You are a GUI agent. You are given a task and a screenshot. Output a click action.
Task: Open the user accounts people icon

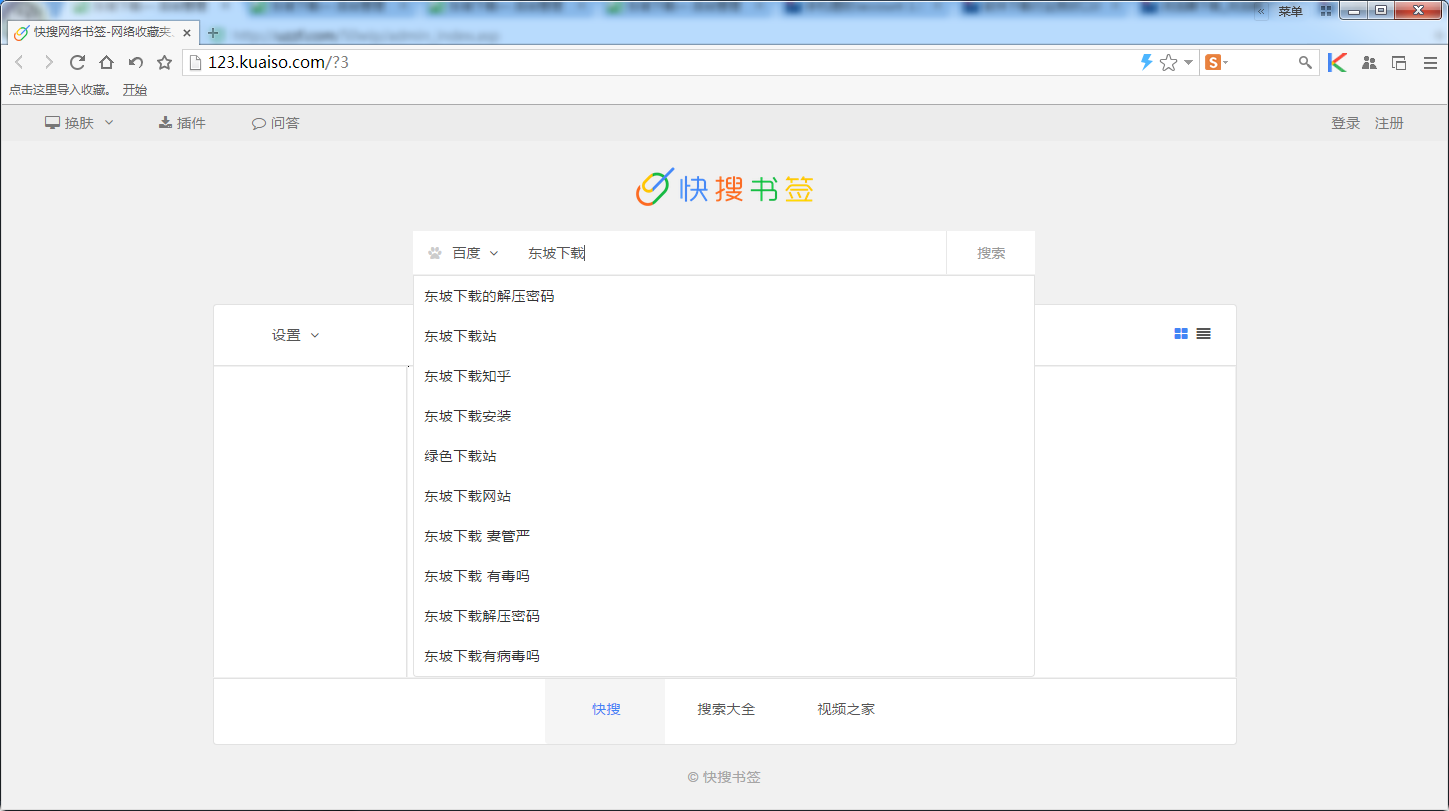coord(1370,62)
